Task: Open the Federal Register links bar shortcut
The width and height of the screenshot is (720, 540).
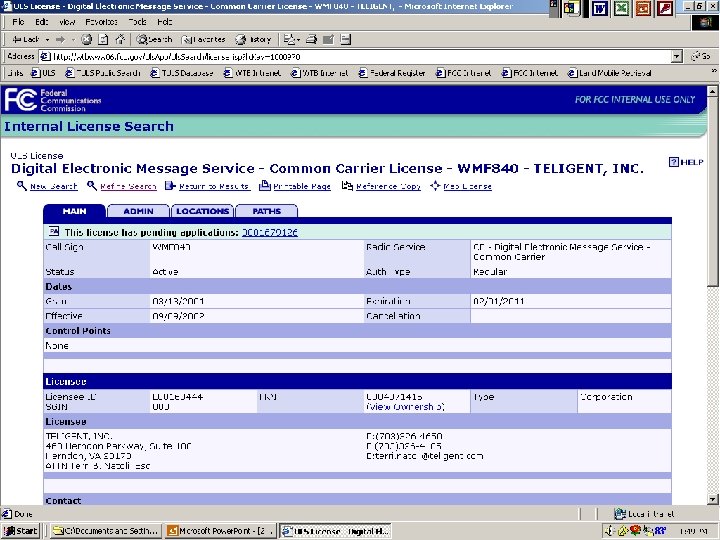Action: pyautogui.click(x=392, y=73)
